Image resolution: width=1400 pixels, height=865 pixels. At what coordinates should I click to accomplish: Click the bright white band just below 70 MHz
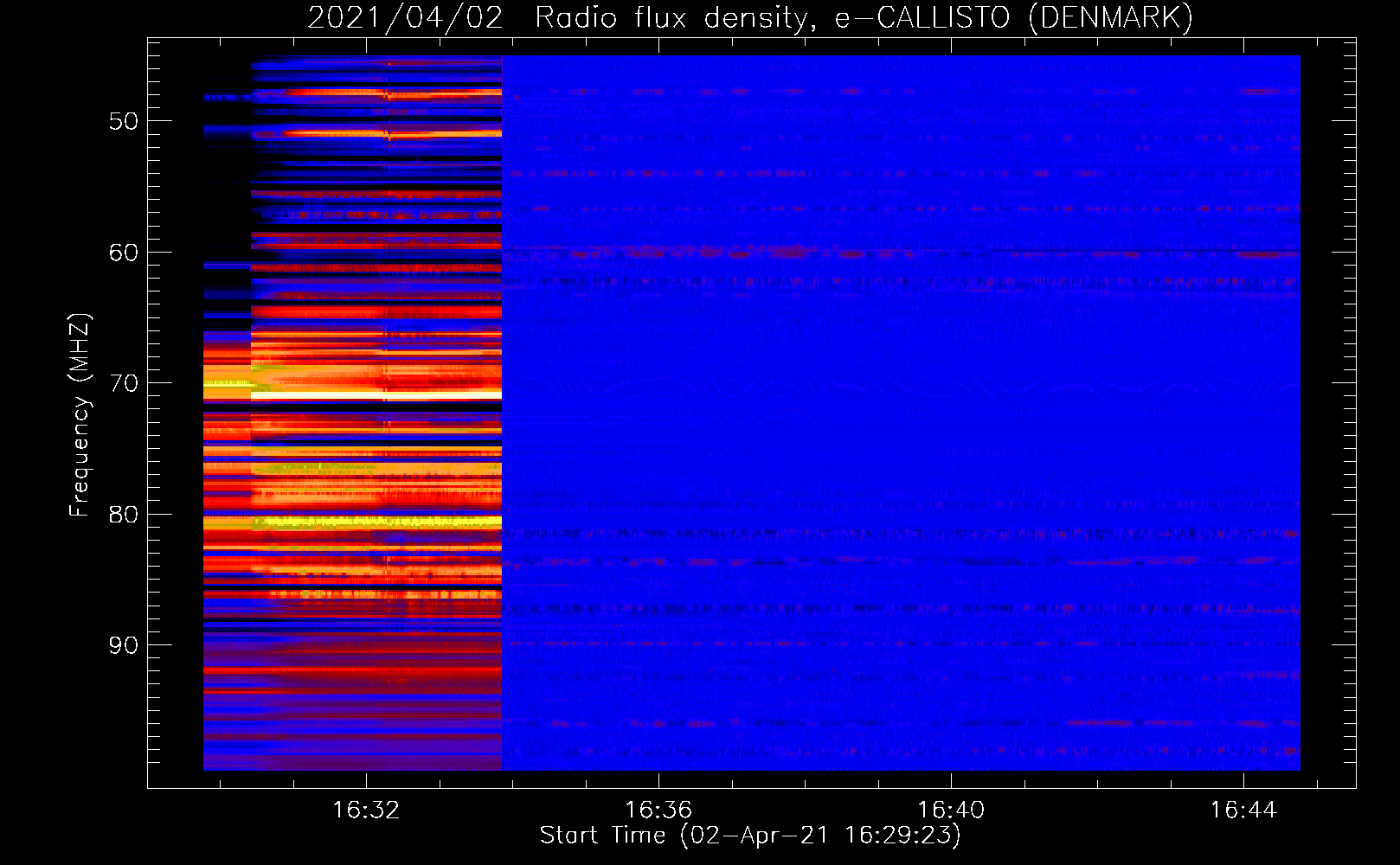click(x=376, y=395)
